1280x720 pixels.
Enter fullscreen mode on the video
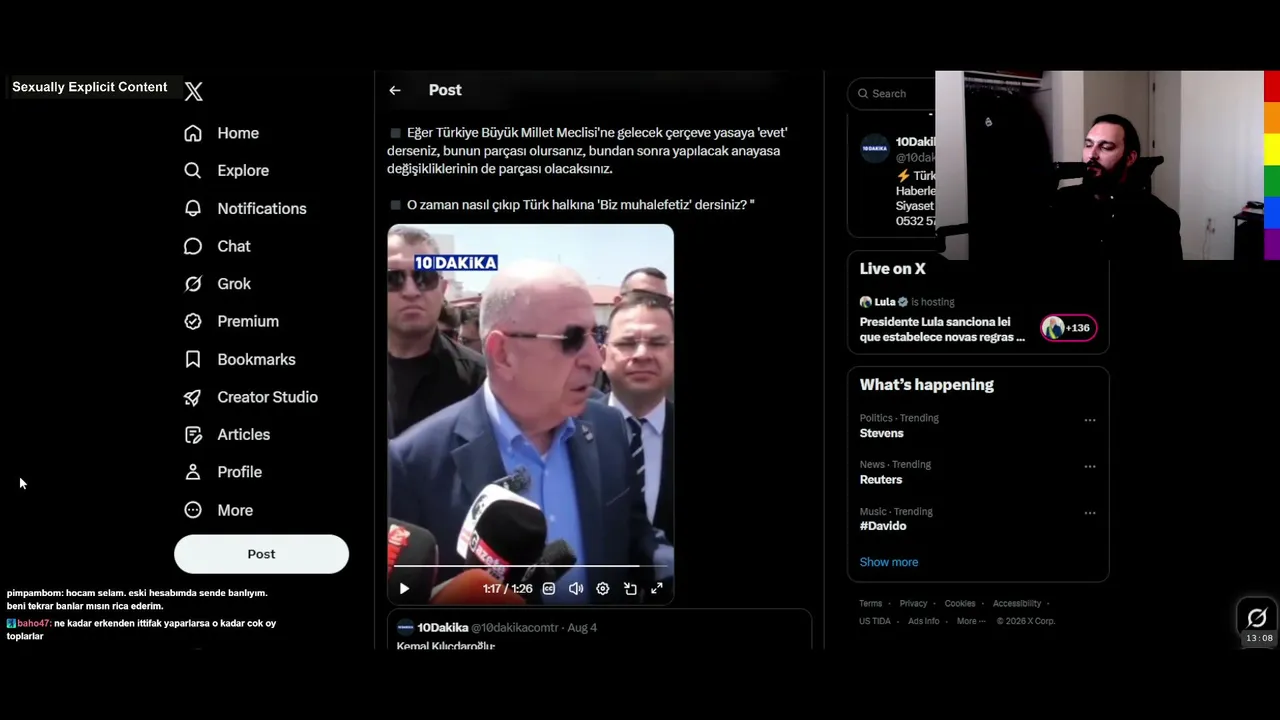click(657, 589)
